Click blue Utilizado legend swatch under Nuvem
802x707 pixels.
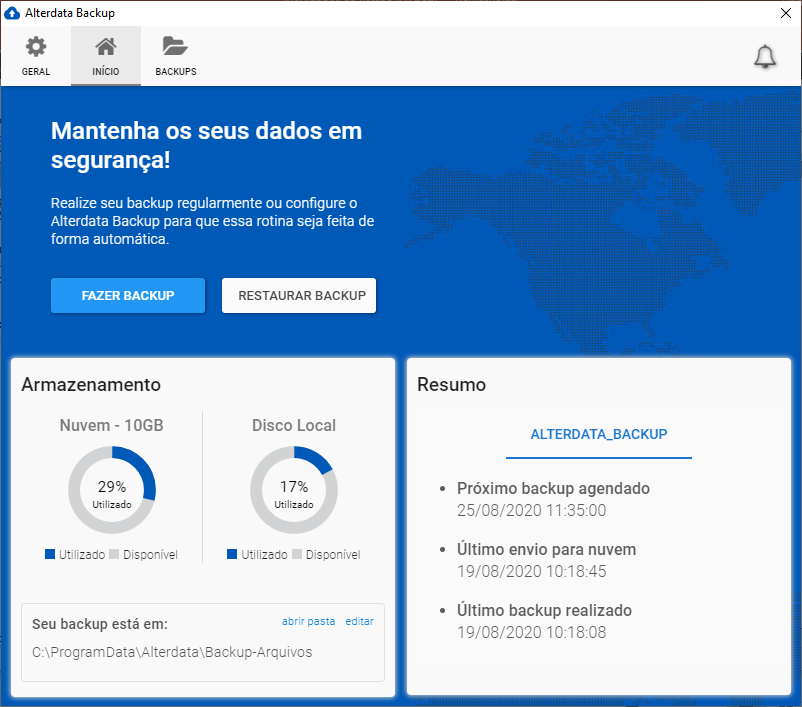pos(50,554)
